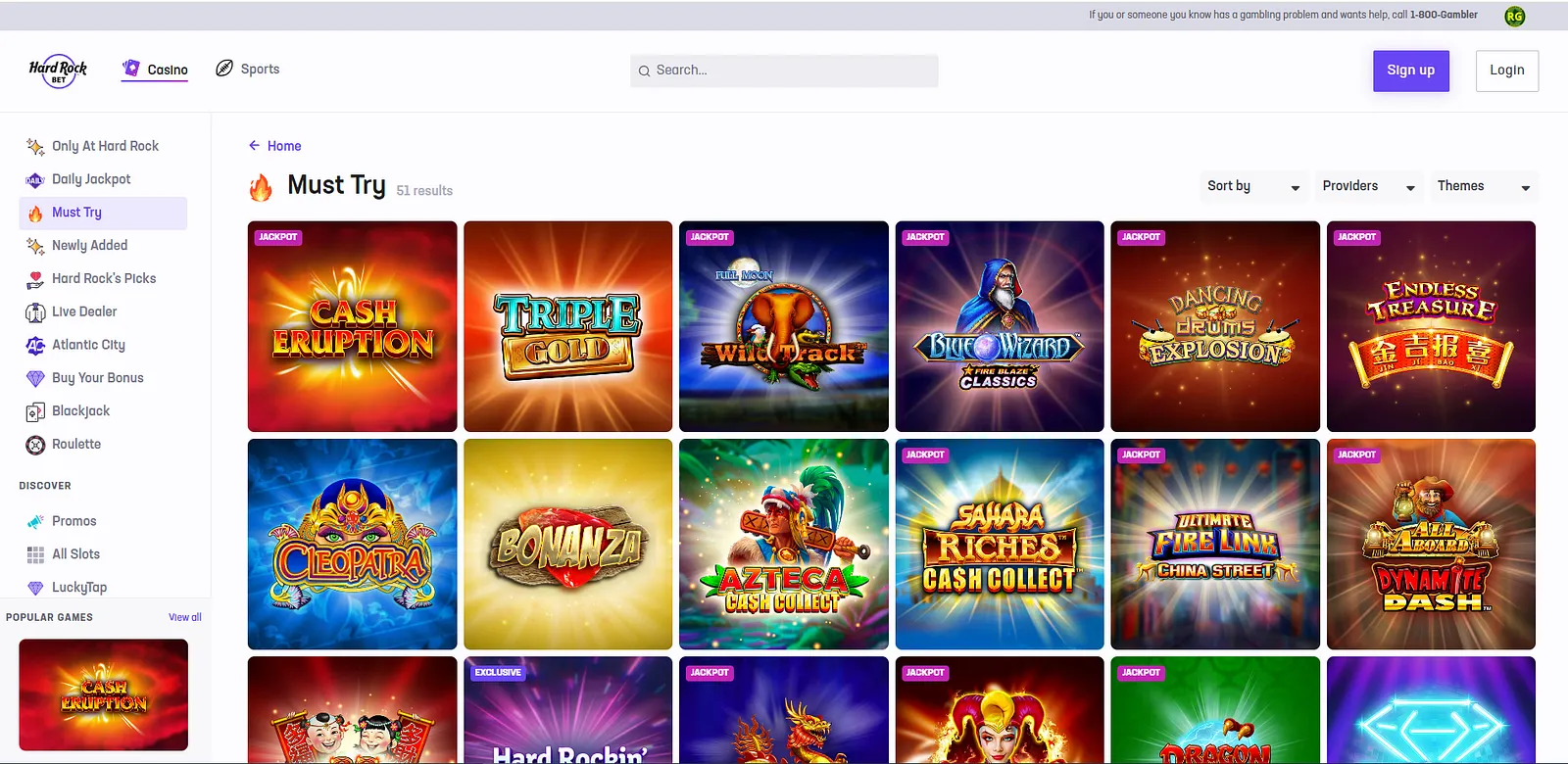Open the Bonanza game tile
1568x764 pixels.
pyautogui.click(x=568, y=545)
